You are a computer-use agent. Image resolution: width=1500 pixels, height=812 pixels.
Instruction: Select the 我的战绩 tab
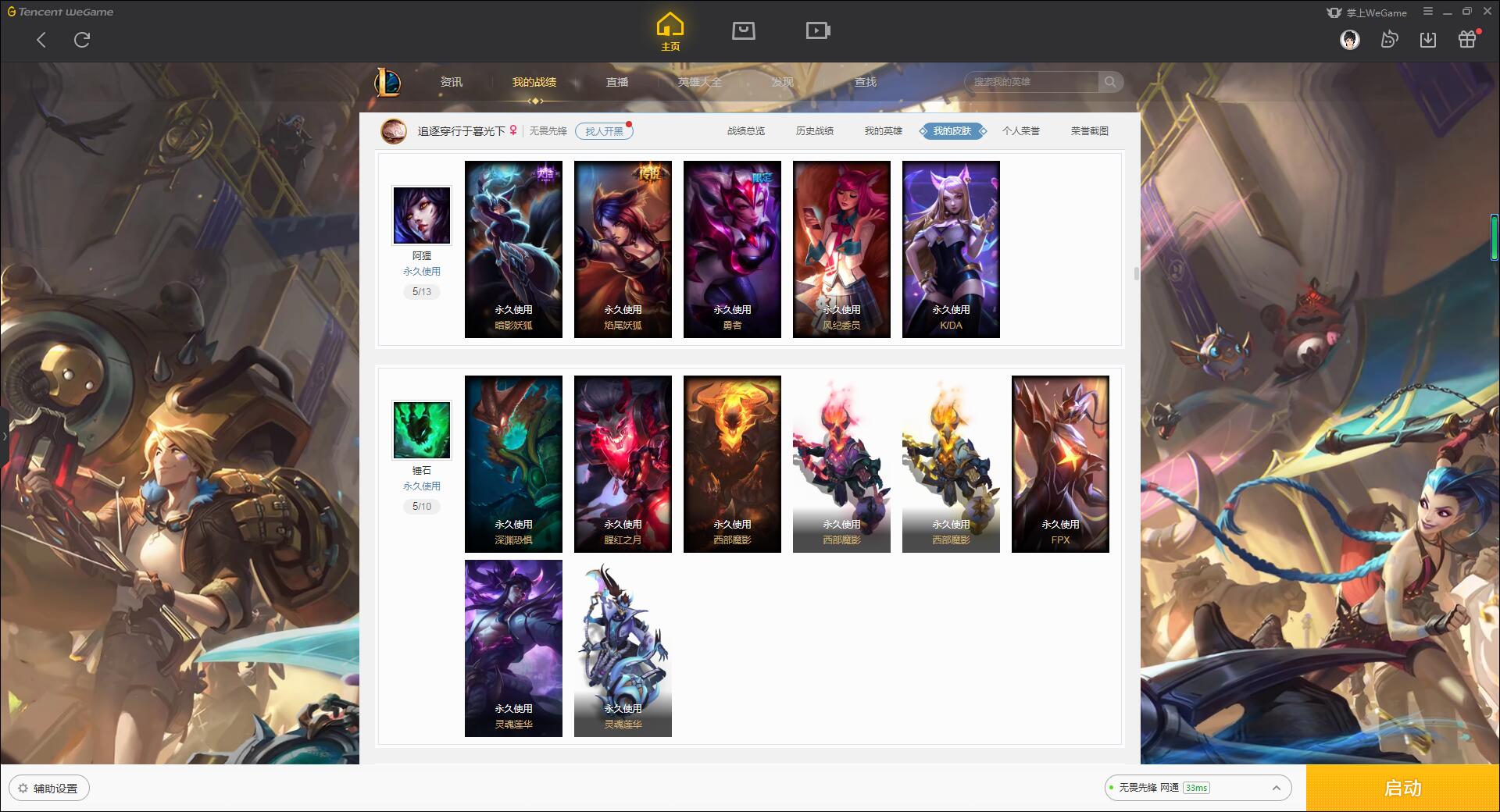click(534, 82)
